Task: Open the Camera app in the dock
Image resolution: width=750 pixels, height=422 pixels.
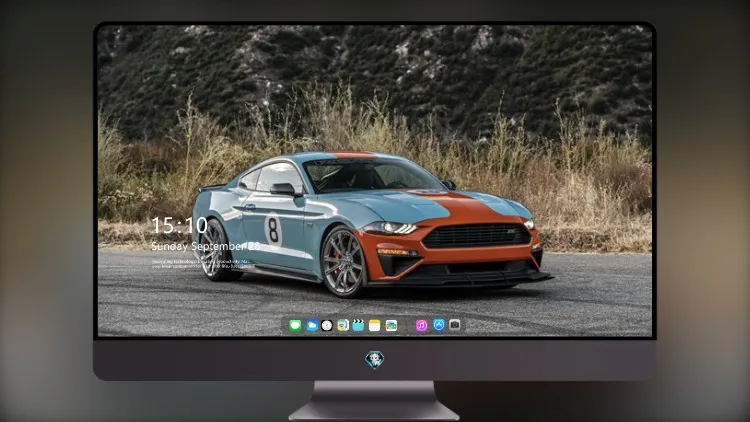Action: click(455, 325)
